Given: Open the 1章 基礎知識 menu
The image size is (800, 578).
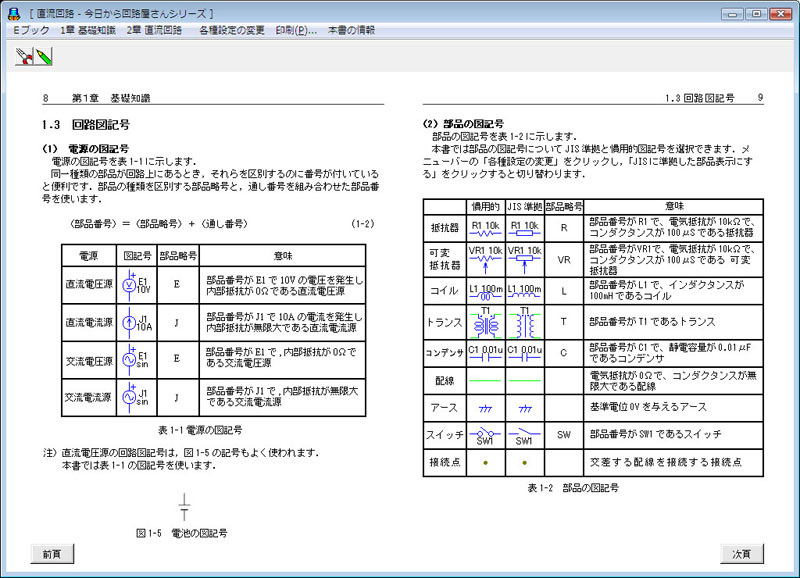Looking at the screenshot, I should click(x=88, y=30).
